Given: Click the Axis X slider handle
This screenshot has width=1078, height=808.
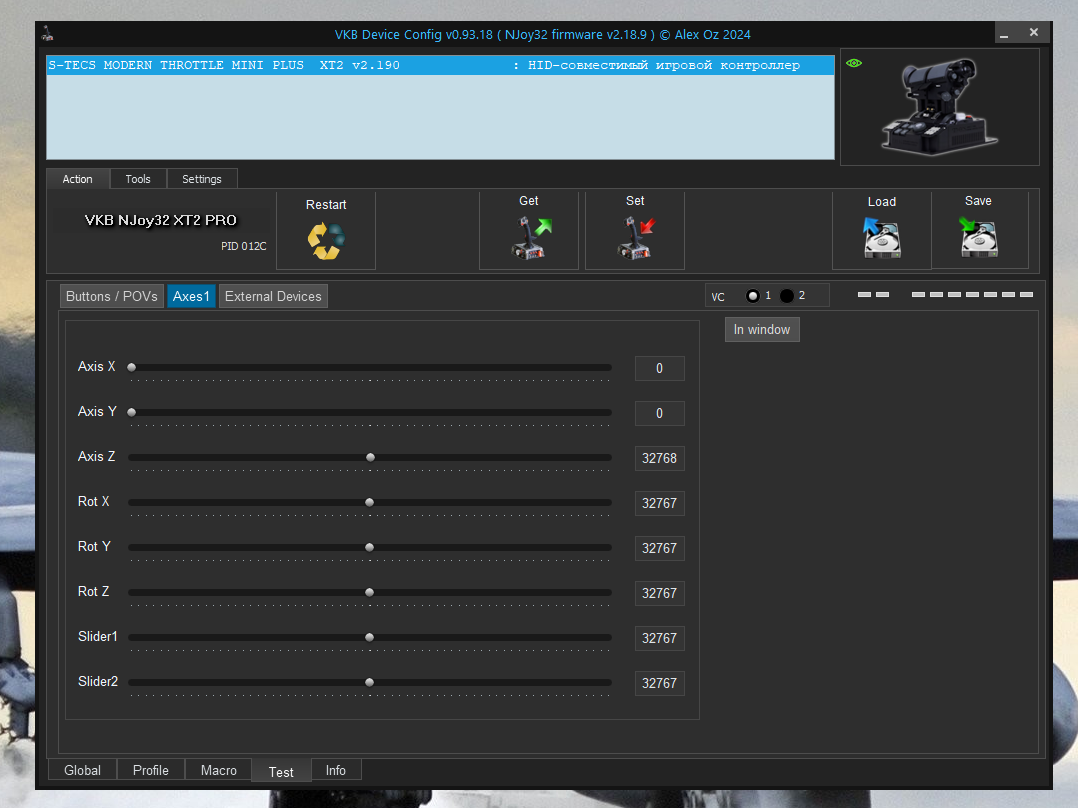Looking at the screenshot, I should pyautogui.click(x=131, y=367).
